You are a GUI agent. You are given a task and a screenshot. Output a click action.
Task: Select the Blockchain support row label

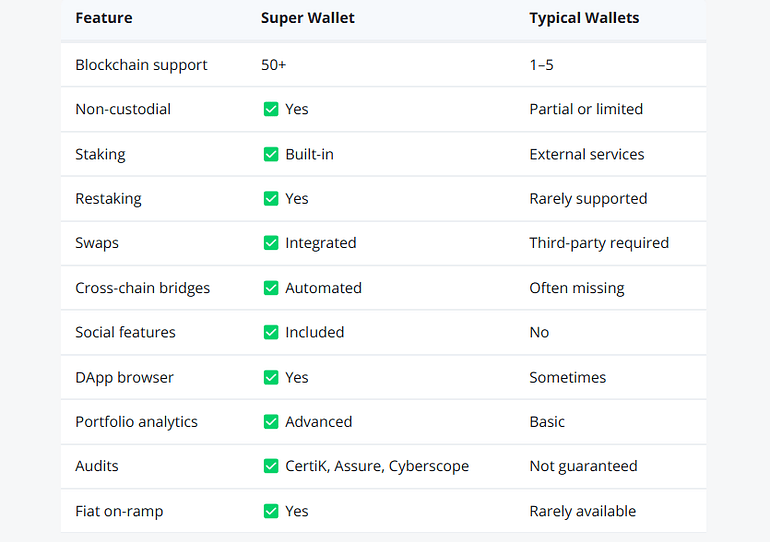[x=141, y=65]
